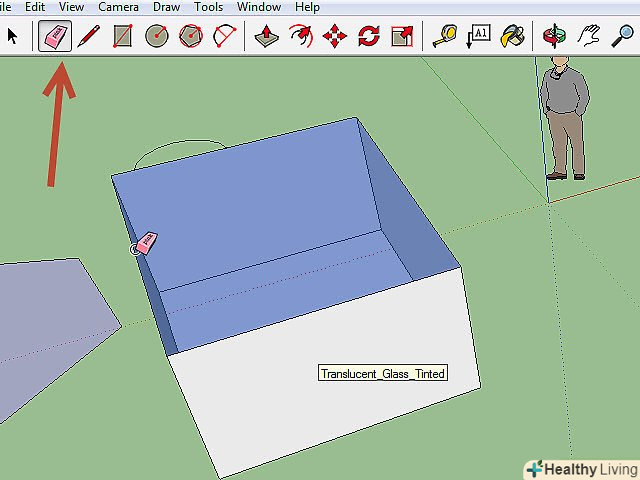Activate the Eraser tool
Image resolution: width=640 pixels, height=480 pixels.
[x=55, y=37]
